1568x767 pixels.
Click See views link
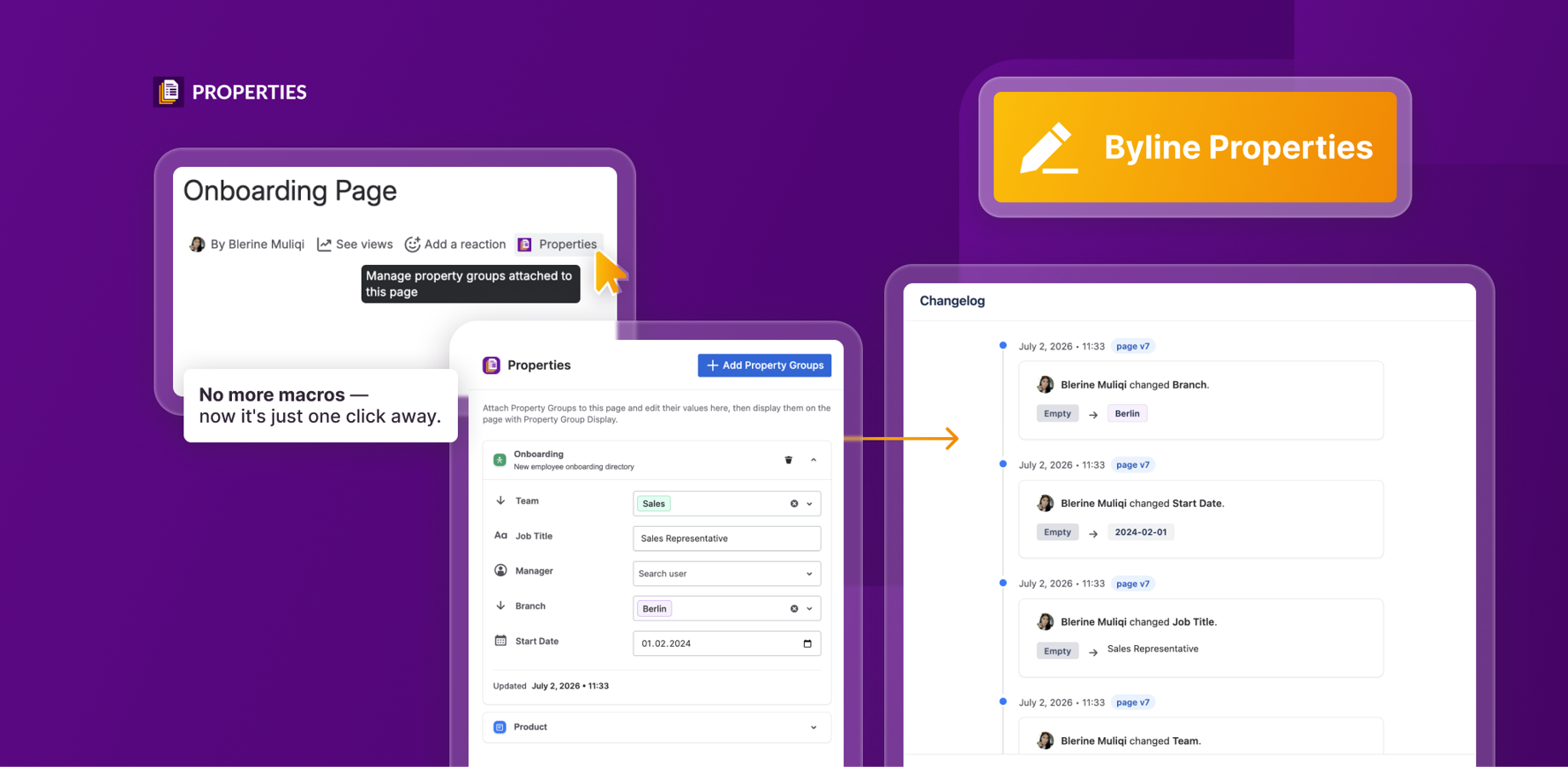tap(364, 245)
